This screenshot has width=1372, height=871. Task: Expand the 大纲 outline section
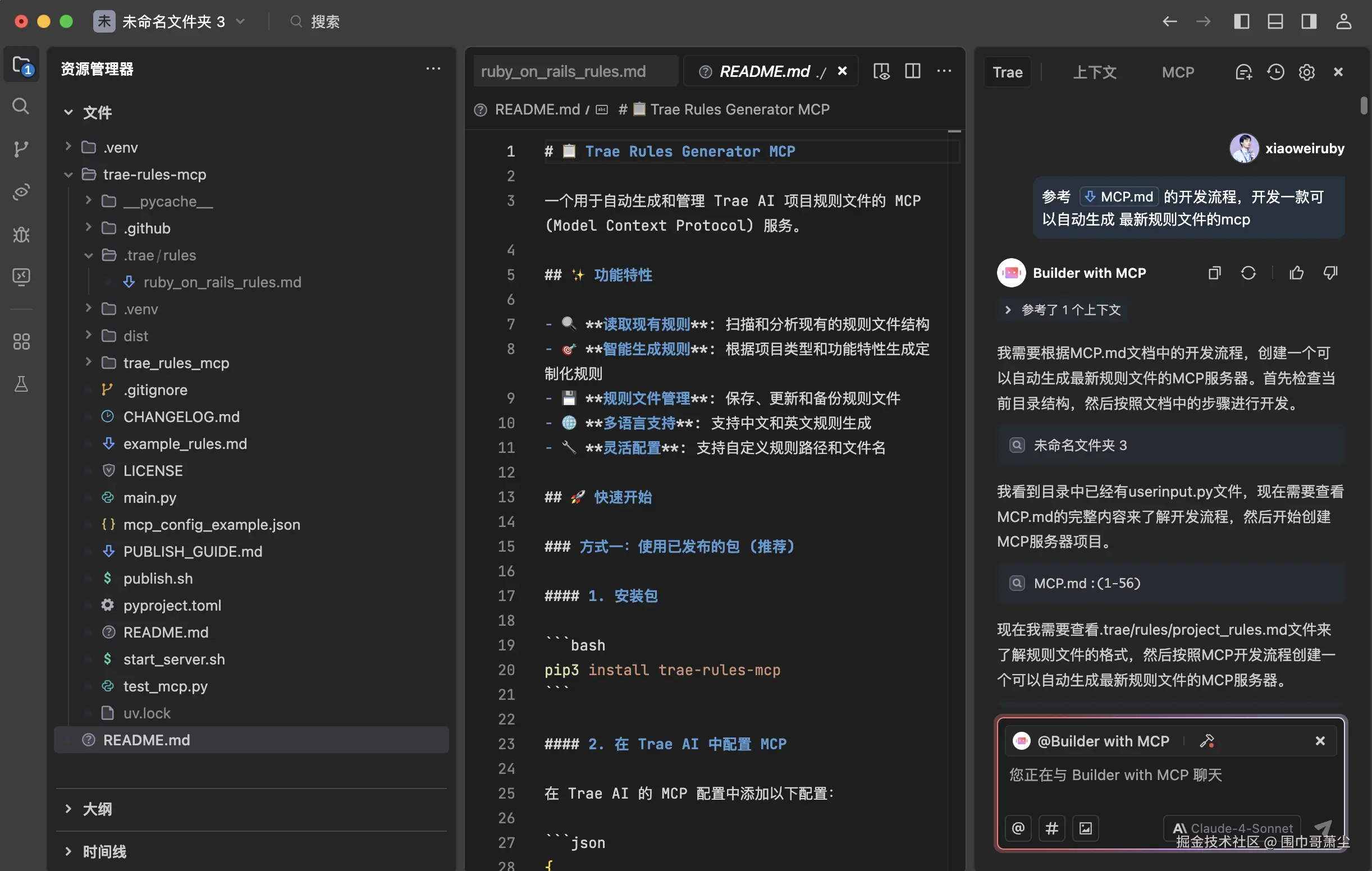pos(68,809)
